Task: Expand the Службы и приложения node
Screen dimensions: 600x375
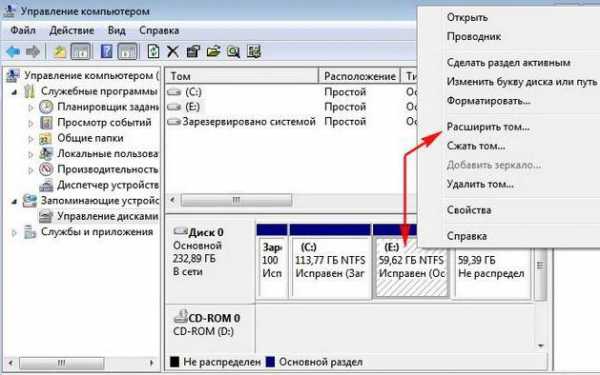Action: point(14,232)
